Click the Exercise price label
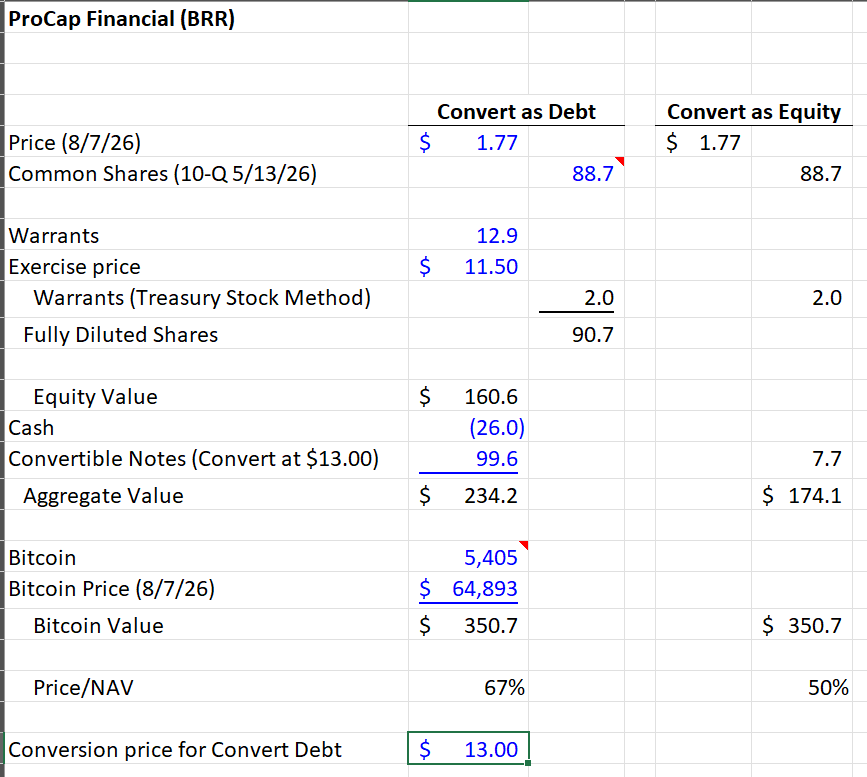 [x=75, y=267]
